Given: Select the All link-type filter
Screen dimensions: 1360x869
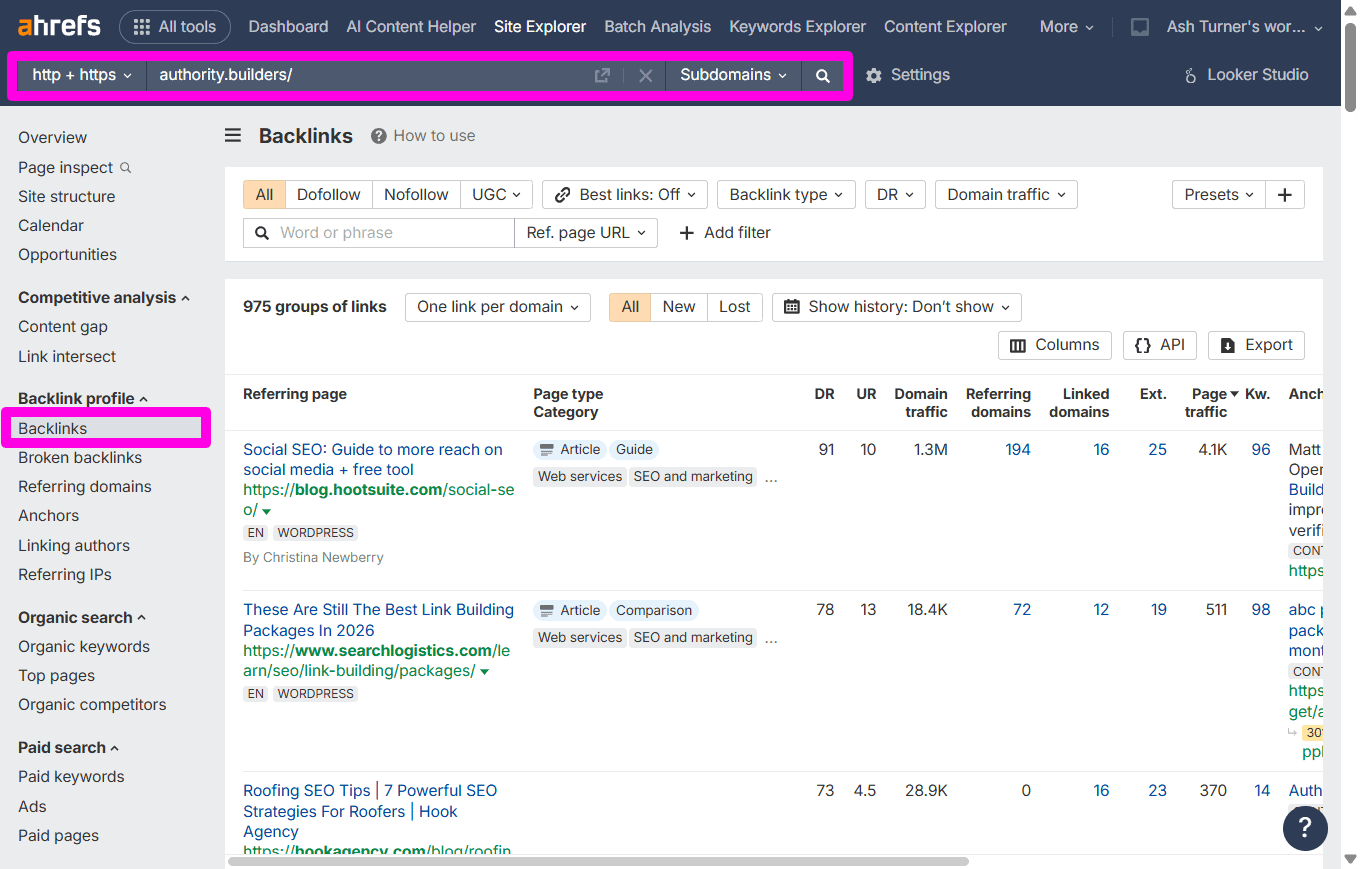Looking at the screenshot, I should 264,195.
